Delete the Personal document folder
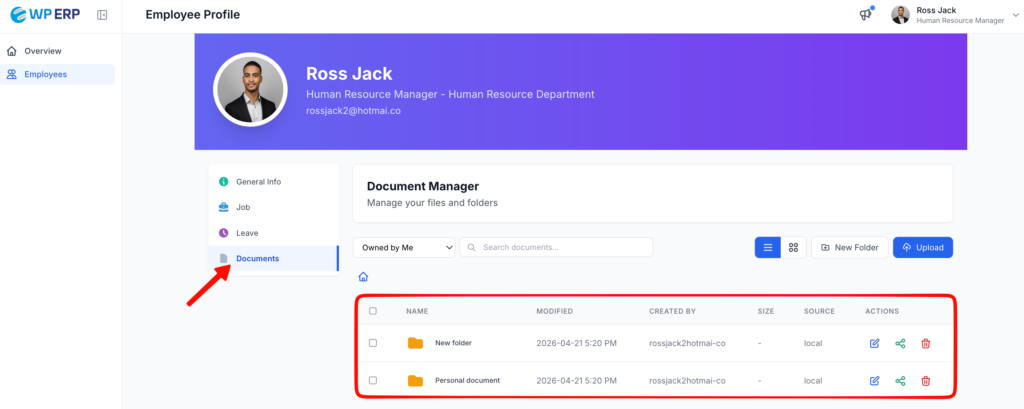The image size is (1024, 409). 925,380
